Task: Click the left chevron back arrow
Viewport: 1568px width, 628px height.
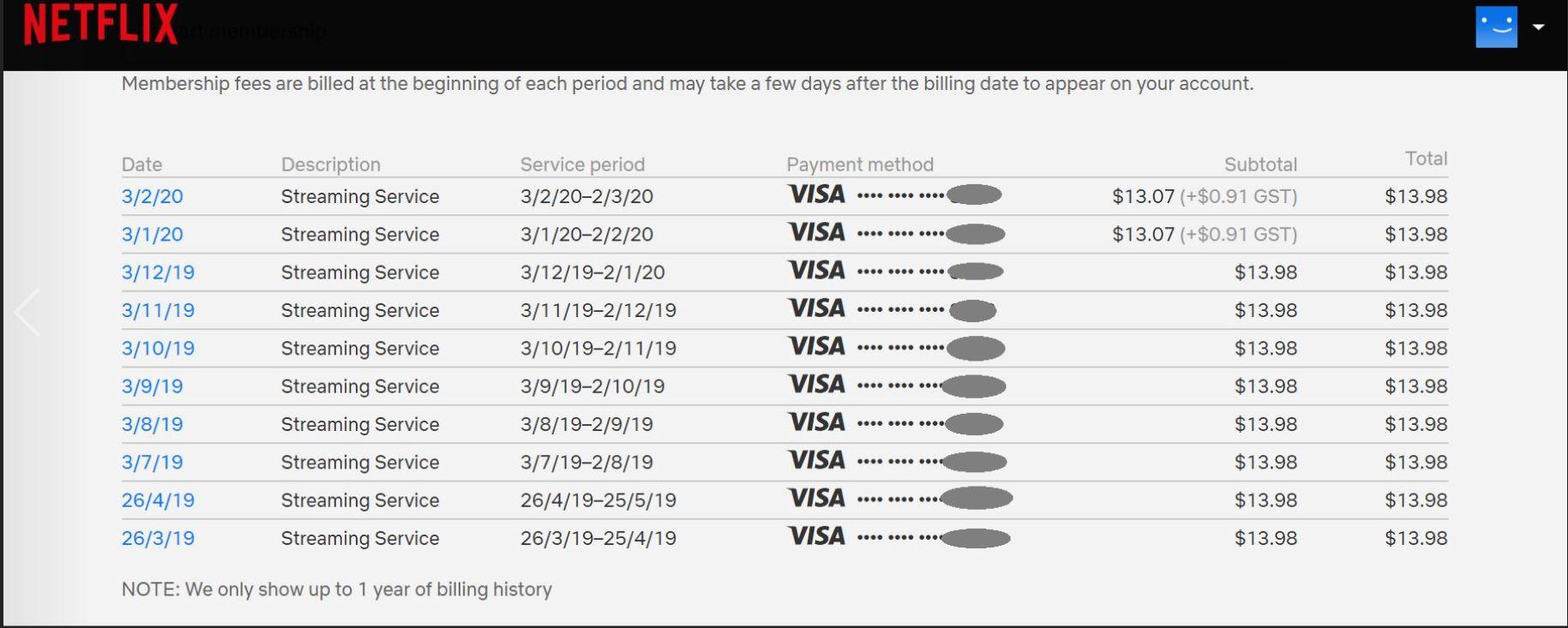Action: click(x=28, y=313)
